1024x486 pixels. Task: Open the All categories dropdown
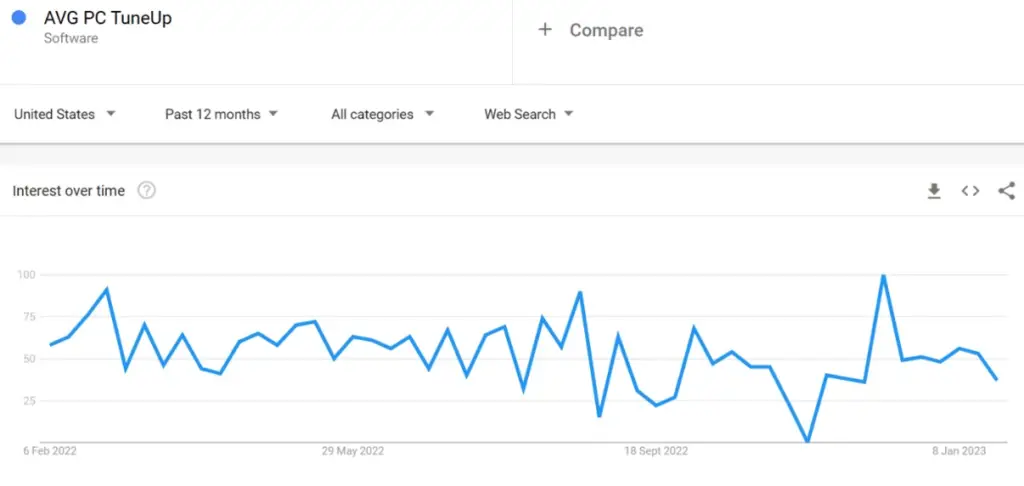pos(383,114)
